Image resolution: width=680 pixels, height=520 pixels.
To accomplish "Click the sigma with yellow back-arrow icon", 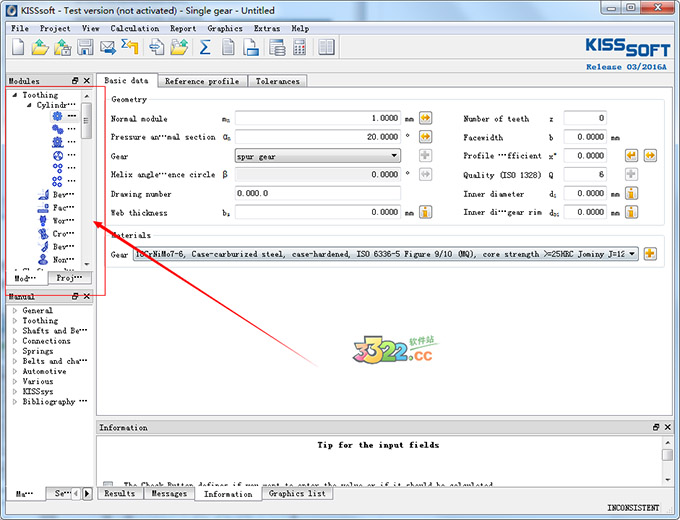I will (x=130, y=46).
